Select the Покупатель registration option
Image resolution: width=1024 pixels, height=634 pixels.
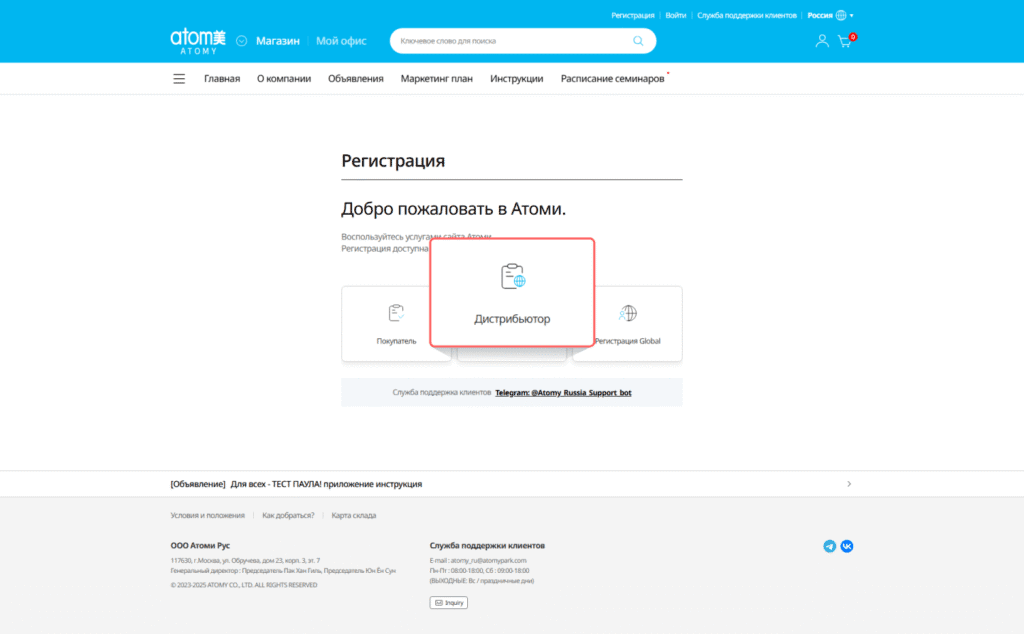pos(396,324)
